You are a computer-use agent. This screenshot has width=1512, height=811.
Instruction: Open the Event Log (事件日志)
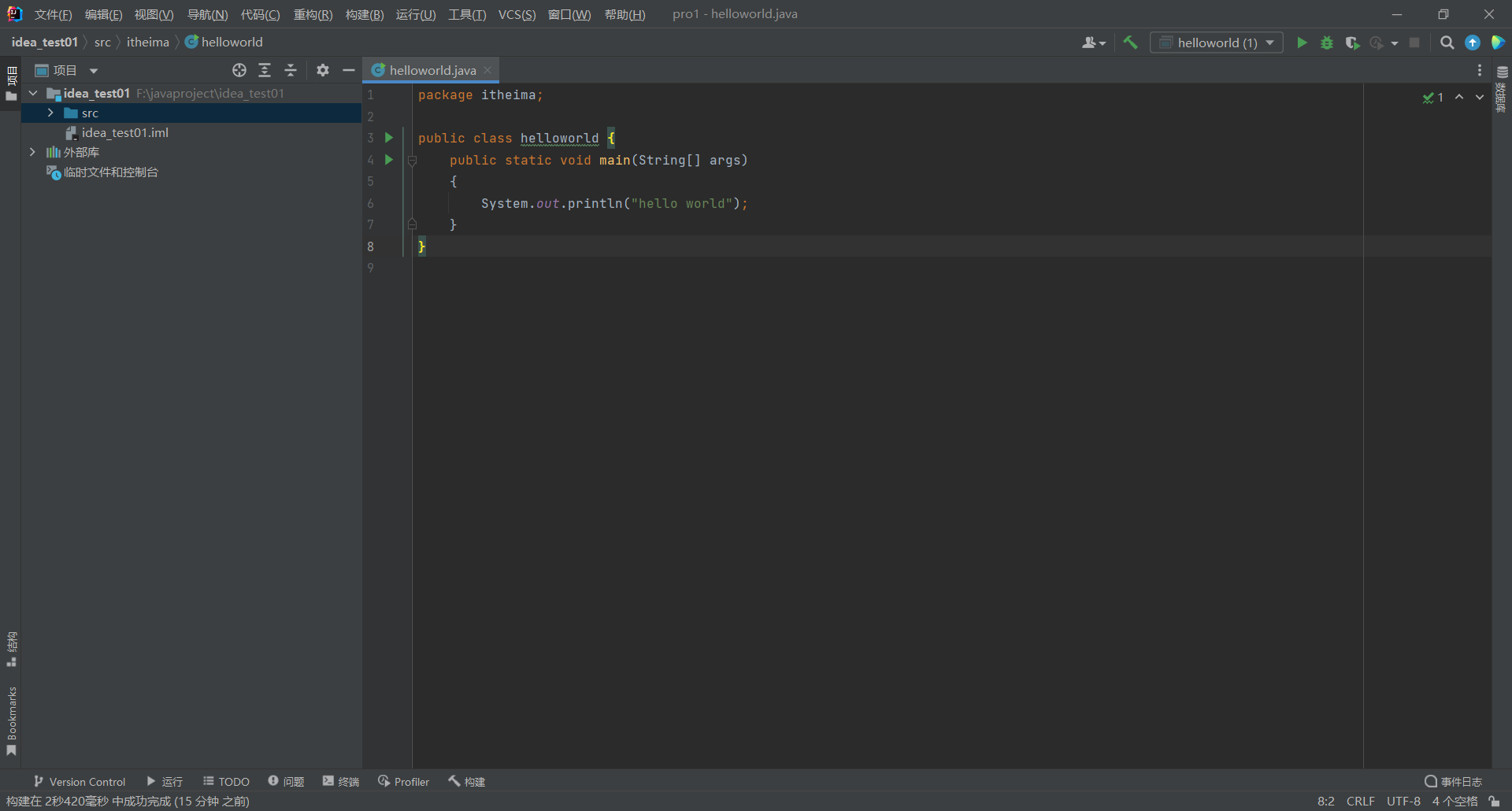(x=1453, y=781)
